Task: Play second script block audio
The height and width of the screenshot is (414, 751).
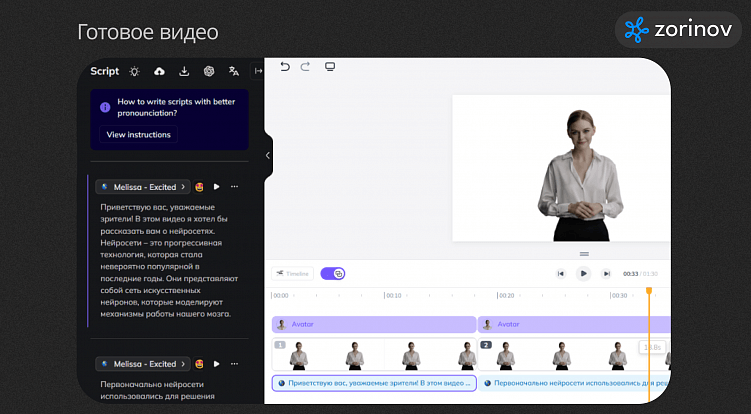Action: coord(216,364)
